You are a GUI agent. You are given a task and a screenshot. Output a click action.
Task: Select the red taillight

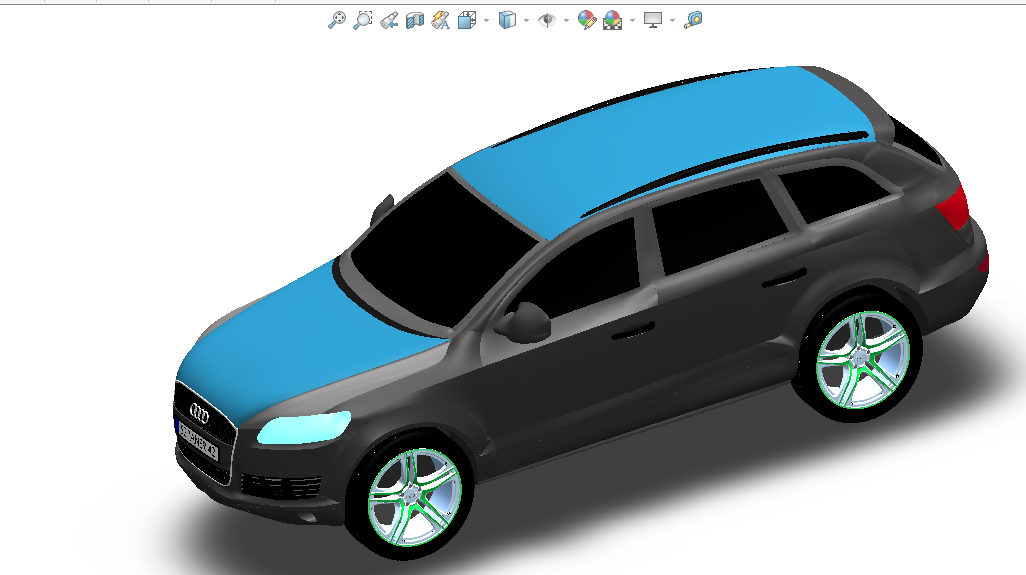point(955,206)
